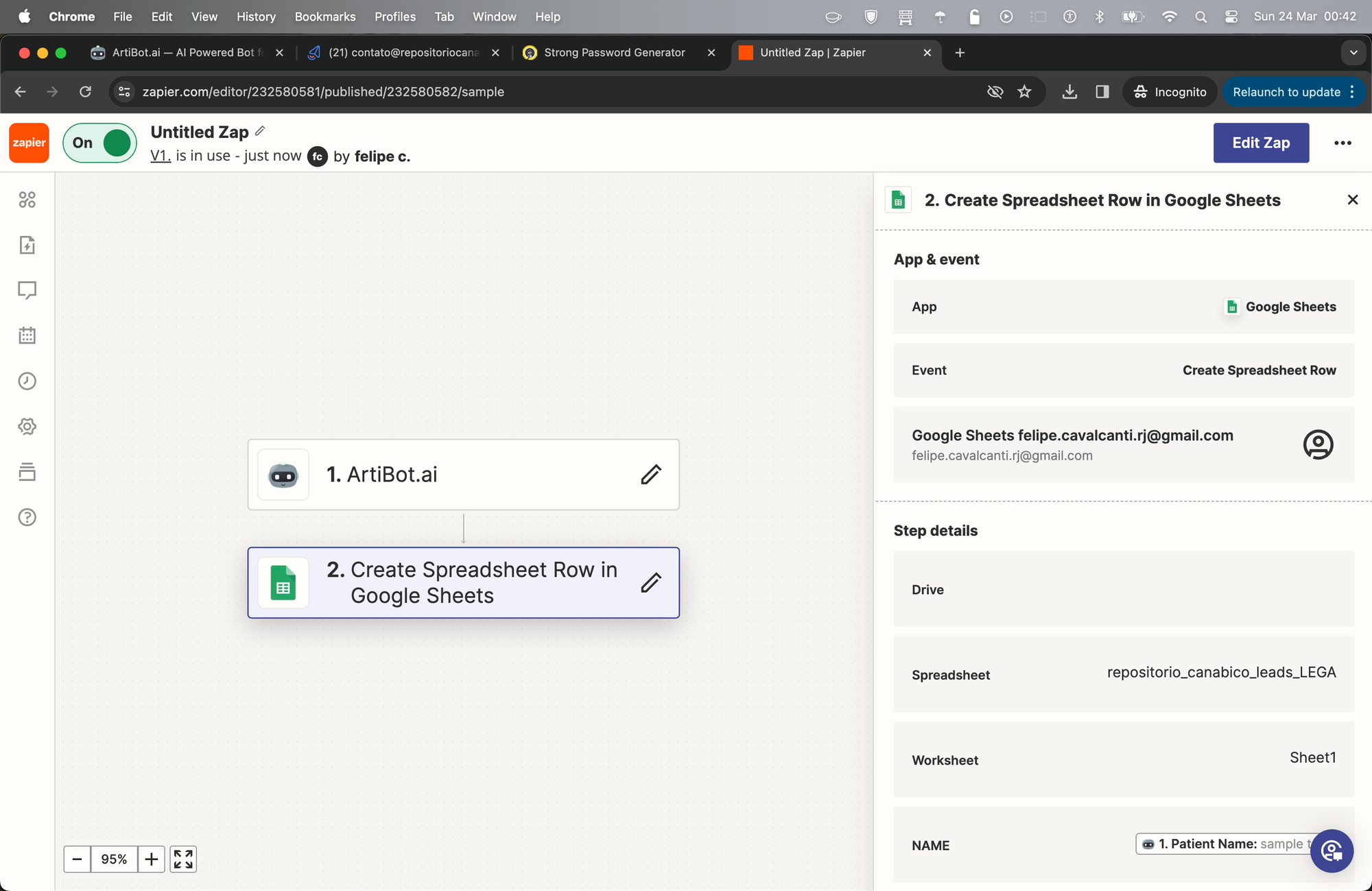Open the Wi-Fi status menu

coord(1169,16)
